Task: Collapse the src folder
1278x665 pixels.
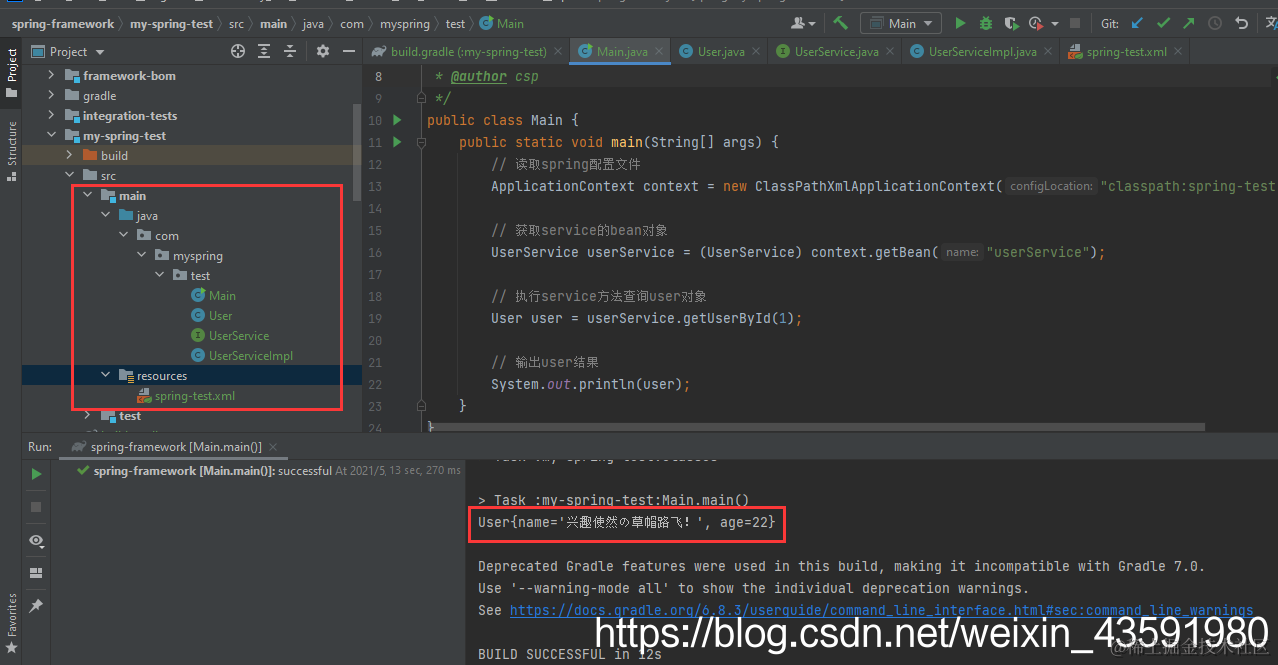Action: click(69, 175)
